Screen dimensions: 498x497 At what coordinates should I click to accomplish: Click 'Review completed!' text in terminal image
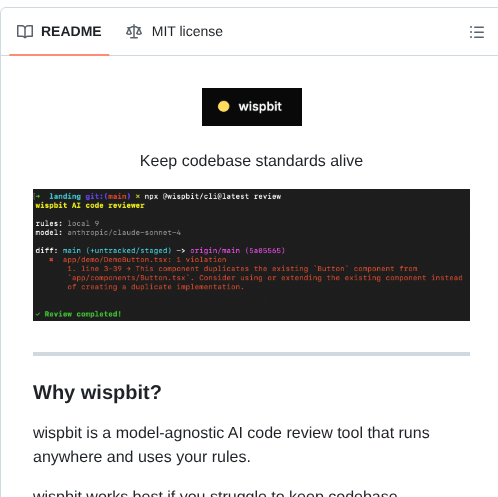83,314
